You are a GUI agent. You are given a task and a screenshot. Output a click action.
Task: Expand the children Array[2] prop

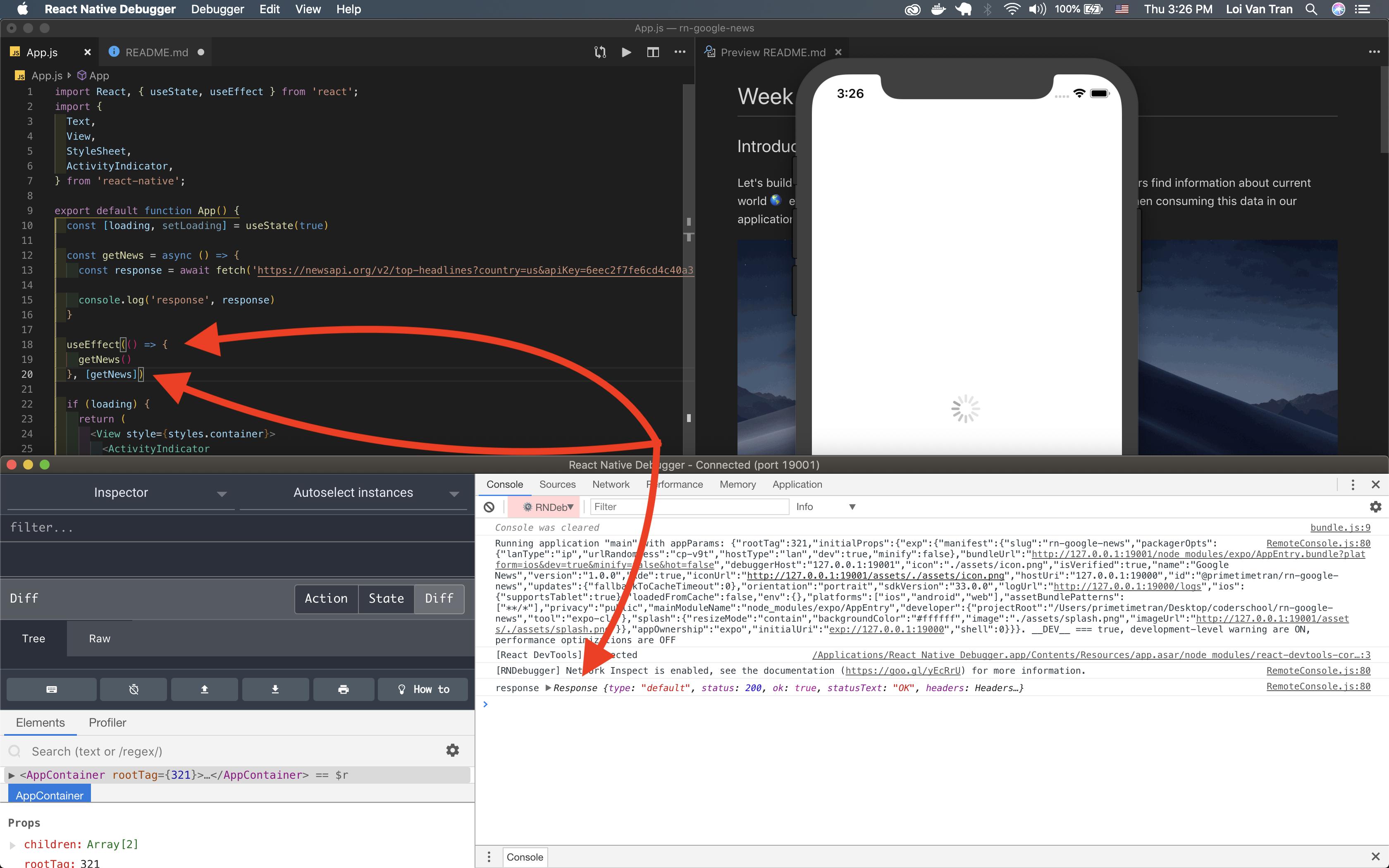coord(13,844)
